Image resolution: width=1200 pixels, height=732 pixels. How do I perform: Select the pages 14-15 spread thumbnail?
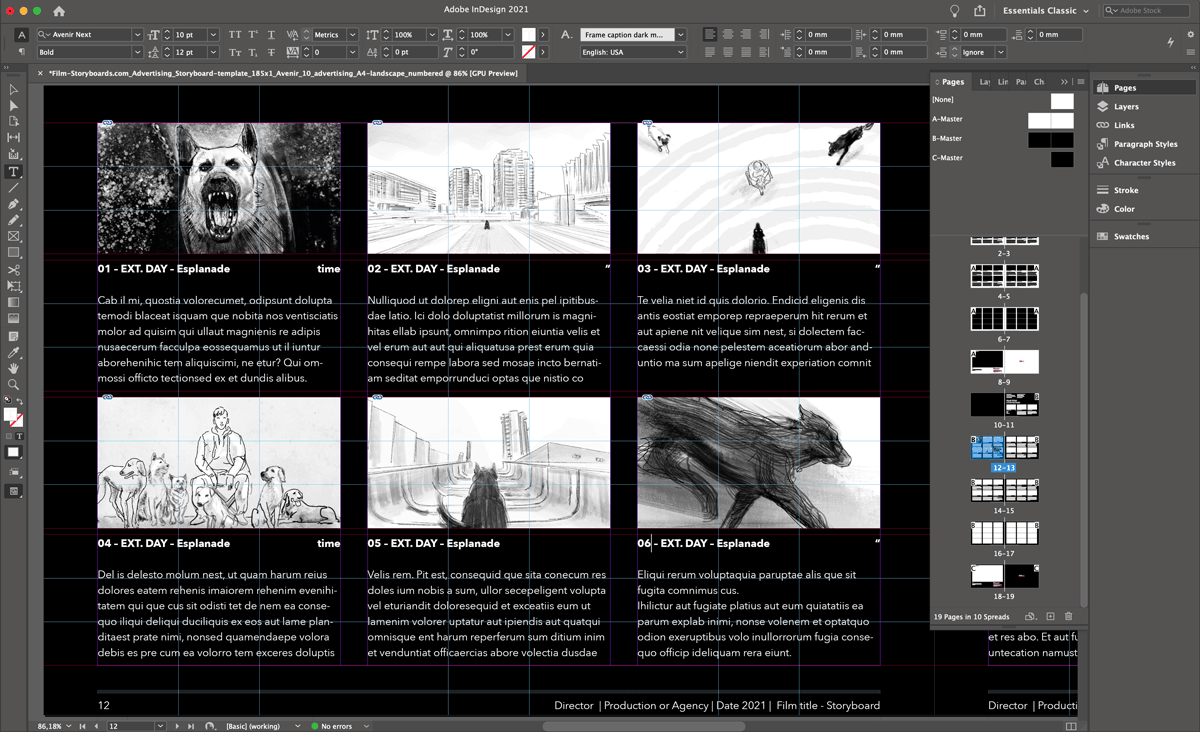click(x=1004, y=491)
